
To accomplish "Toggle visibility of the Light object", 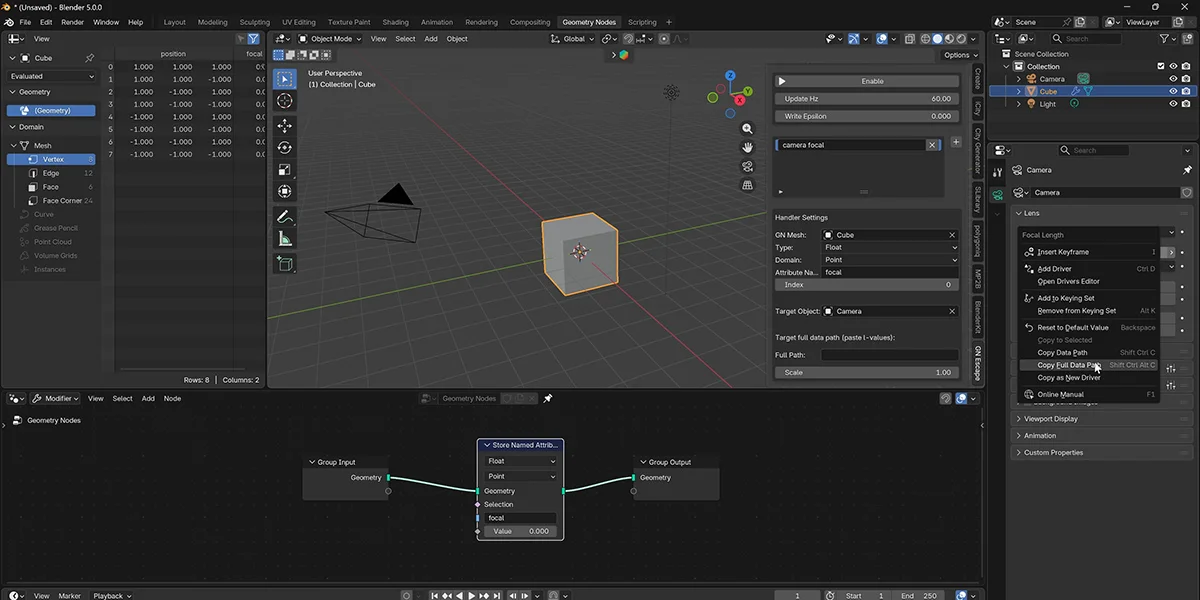I will click(x=1173, y=104).
